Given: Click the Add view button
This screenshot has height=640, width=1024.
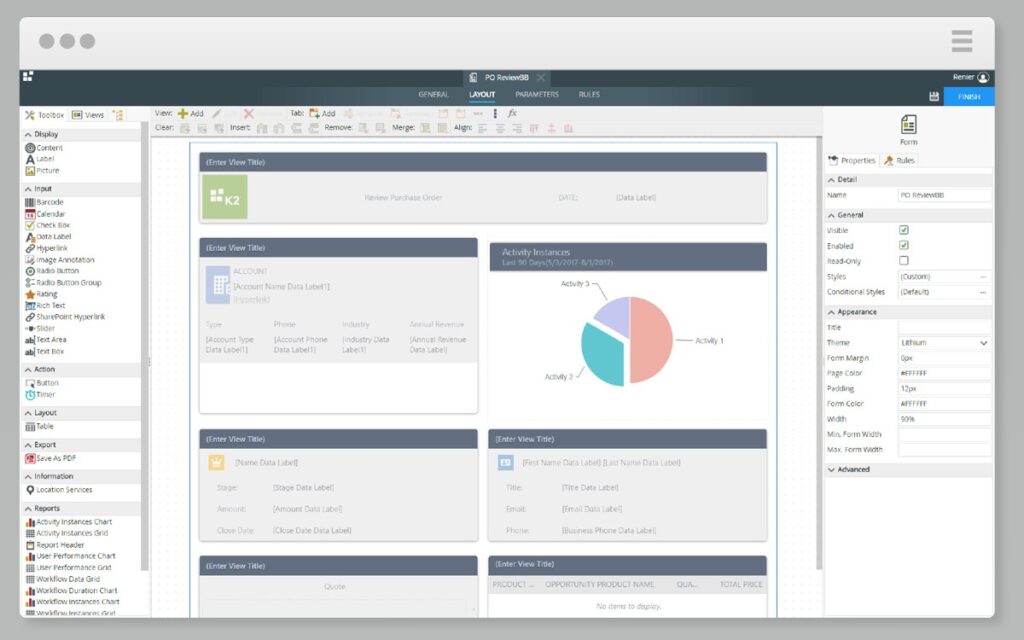Looking at the screenshot, I should pyautogui.click(x=190, y=114).
